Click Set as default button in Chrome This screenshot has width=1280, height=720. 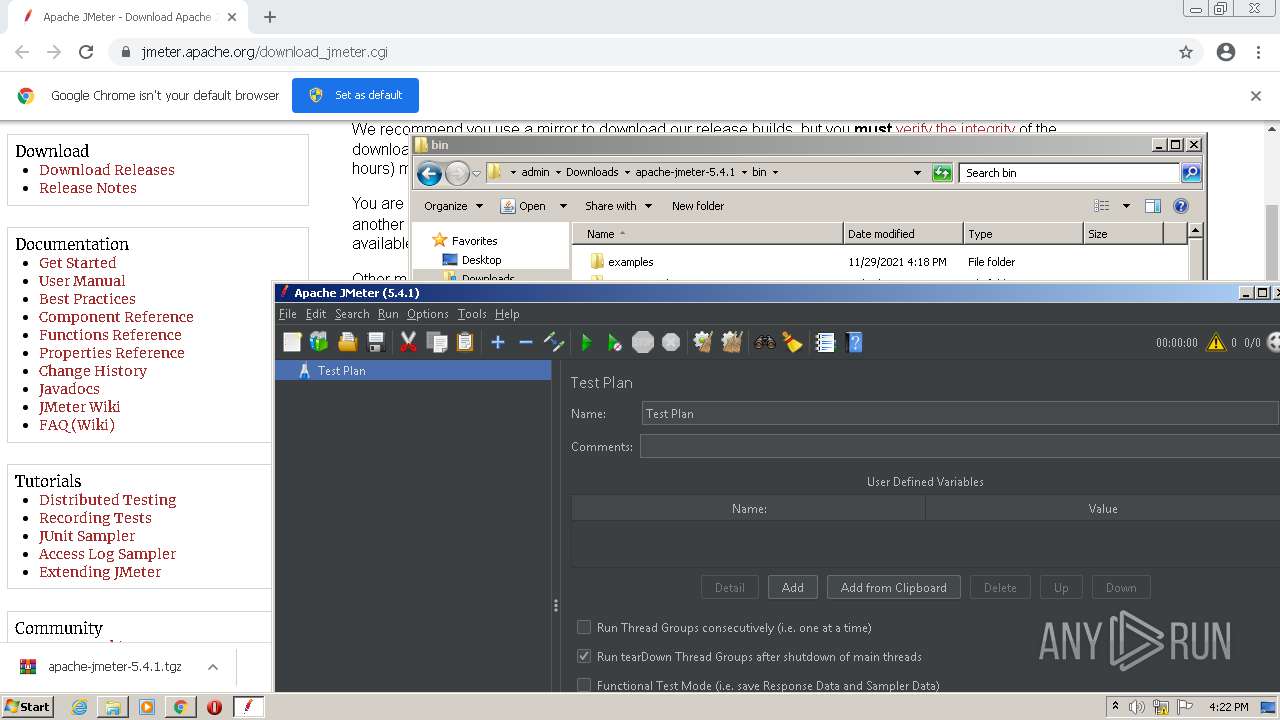click(355, 95)
